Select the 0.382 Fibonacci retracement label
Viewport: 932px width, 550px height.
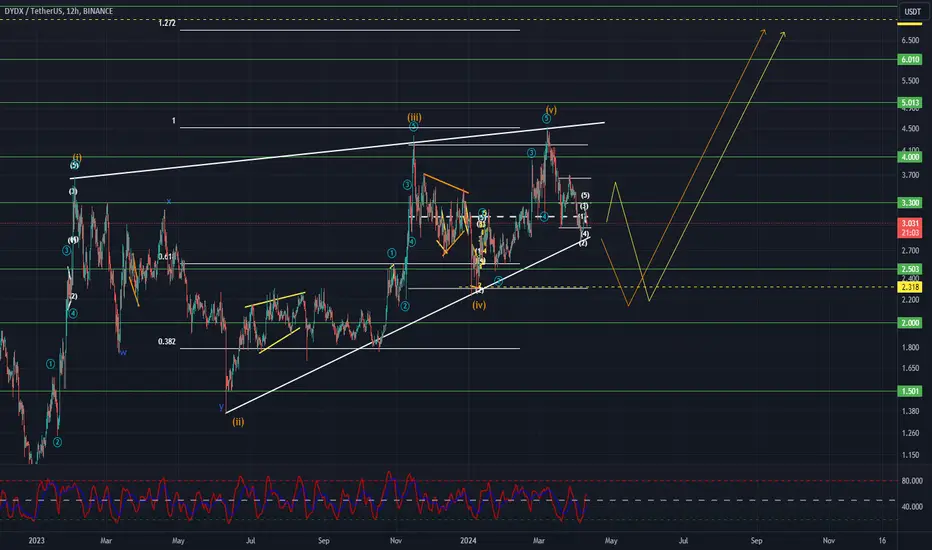pyautogui.click(x=166, y=342)
